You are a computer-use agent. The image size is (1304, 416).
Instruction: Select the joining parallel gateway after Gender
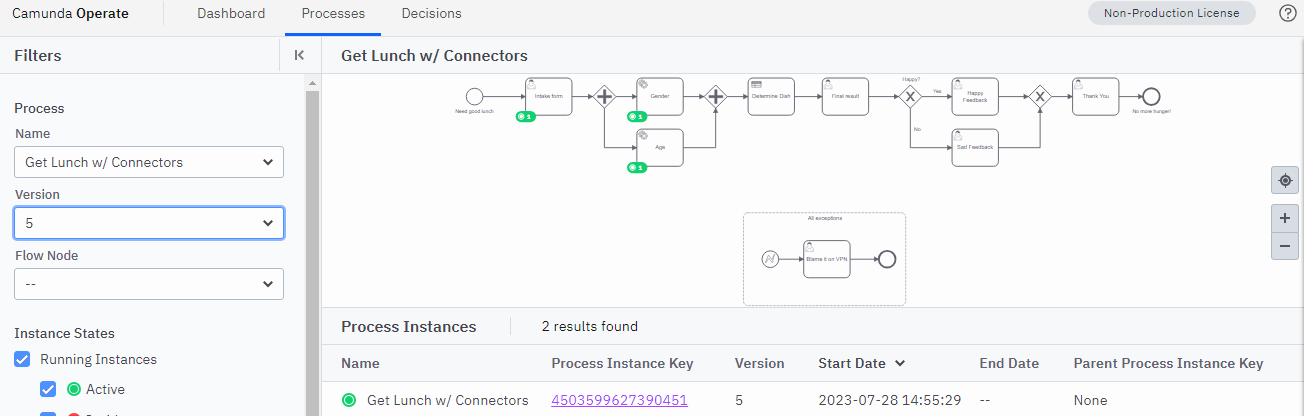[715, 96]
